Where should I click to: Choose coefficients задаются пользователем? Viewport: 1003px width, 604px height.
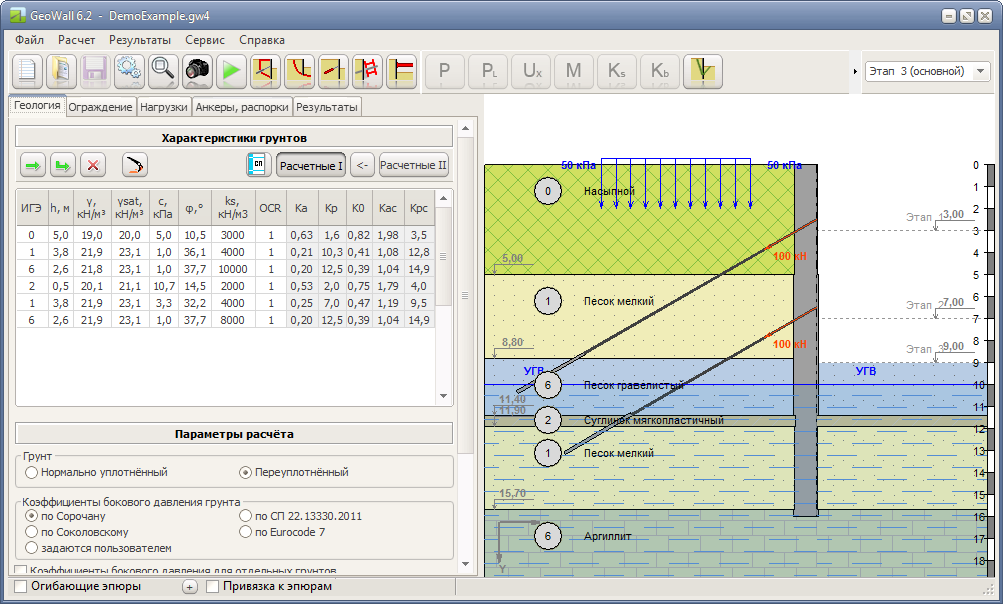tap(99, 548)
